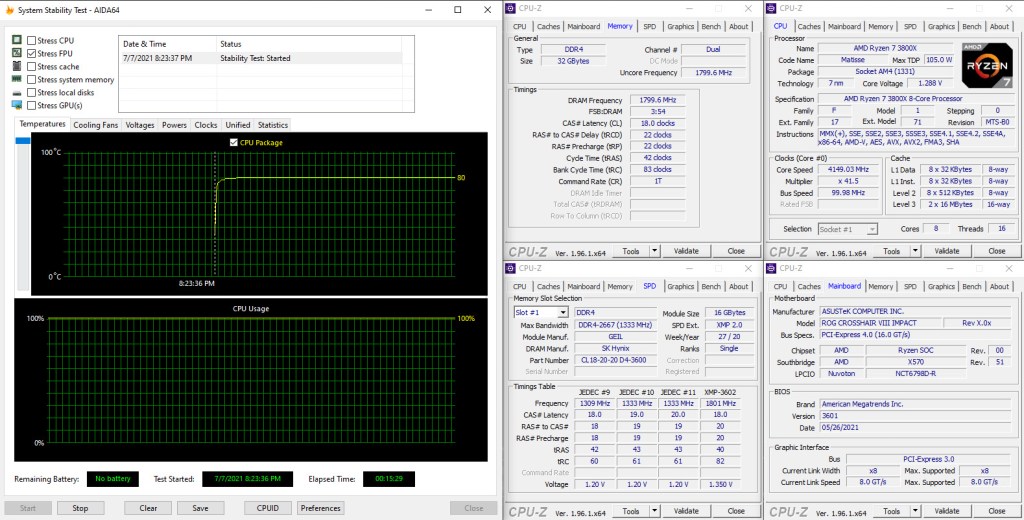Uncheck the Stress FPU option

pyautogui.click(x=32, y=53)
